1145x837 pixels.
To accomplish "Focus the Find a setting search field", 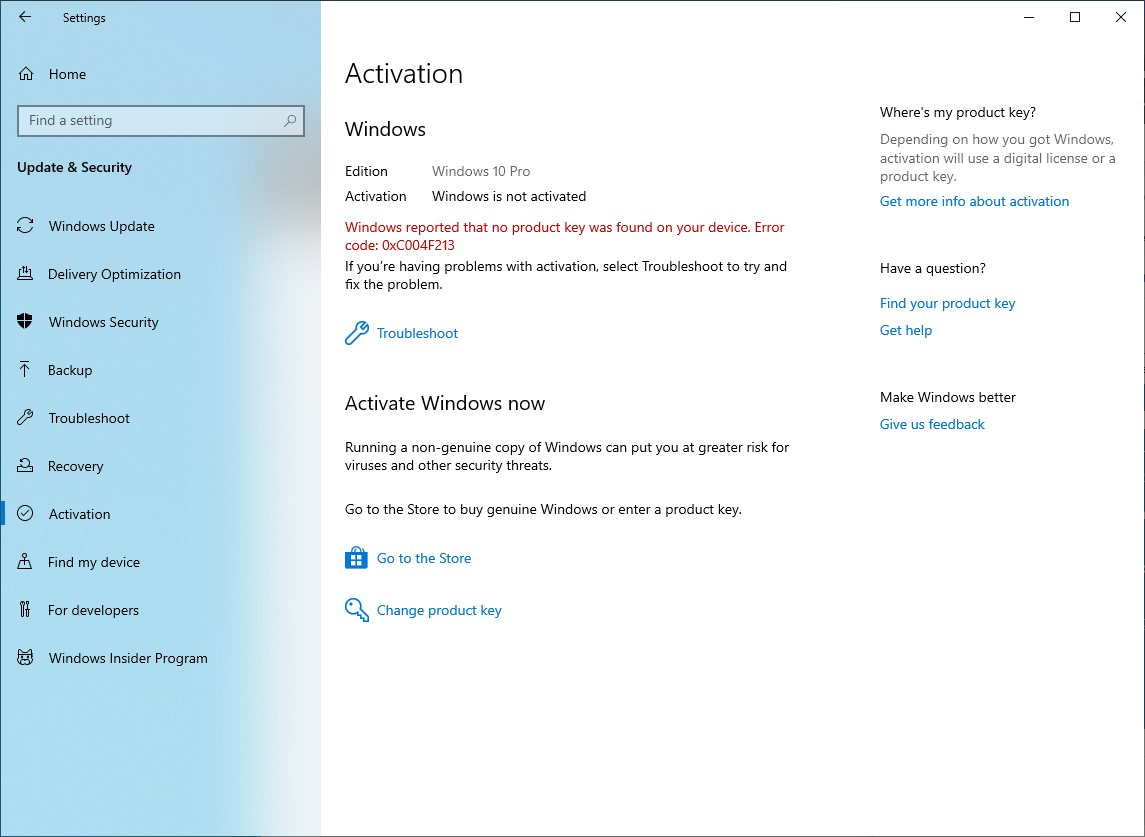I will pyautogui.click(x=161, y=121).
